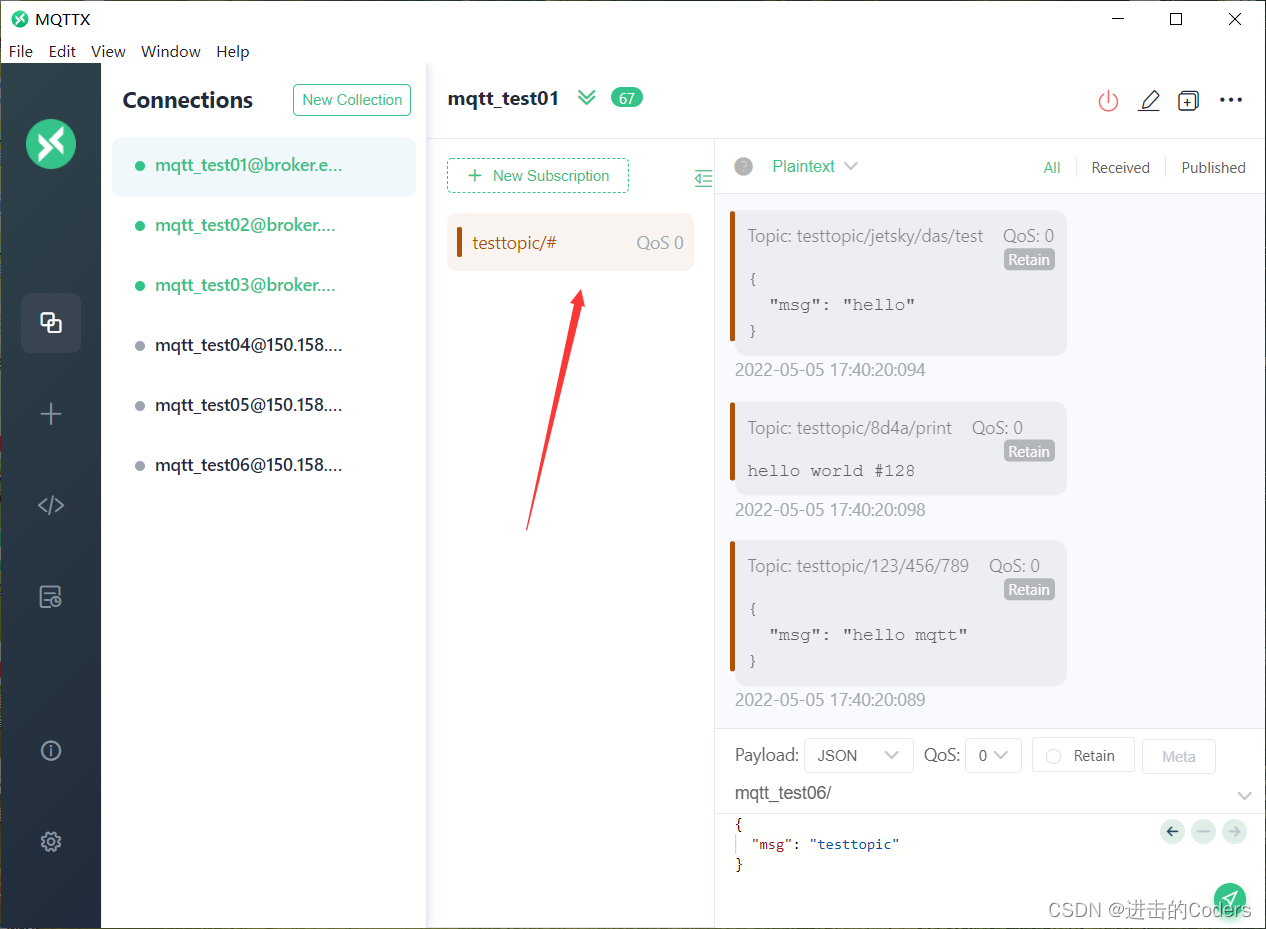The height and width of the screenshot is (929, 1266).
Task: Open the Edit menu
Action: click(62, 51)
